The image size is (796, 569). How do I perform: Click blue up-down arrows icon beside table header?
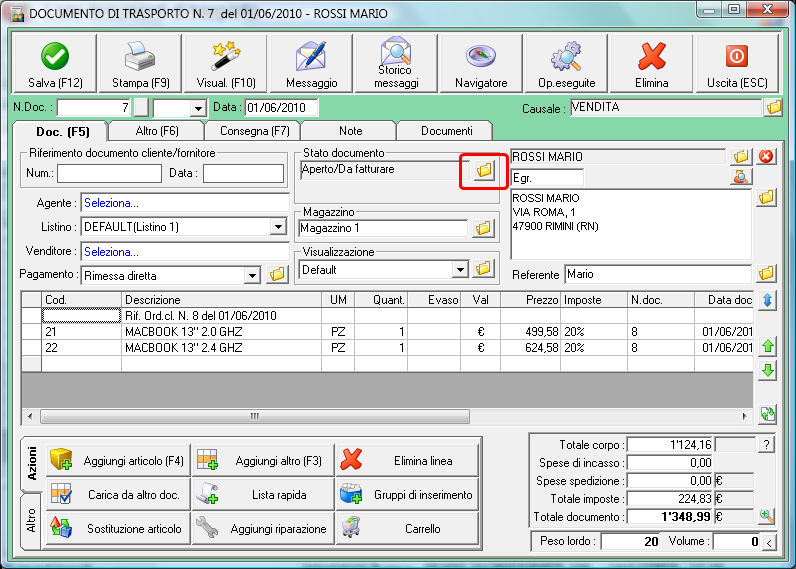click(768, 300)
